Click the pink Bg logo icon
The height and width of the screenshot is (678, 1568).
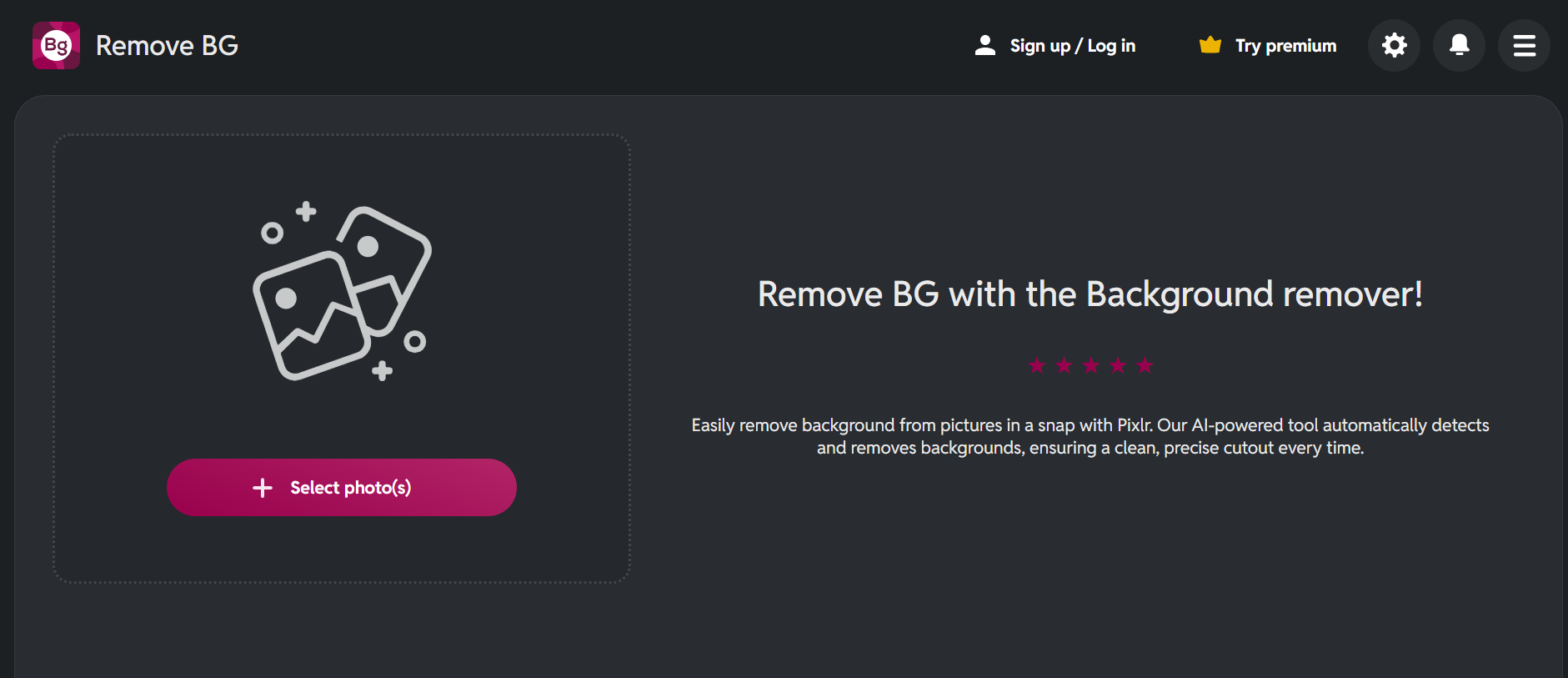(x=56, y=45)
